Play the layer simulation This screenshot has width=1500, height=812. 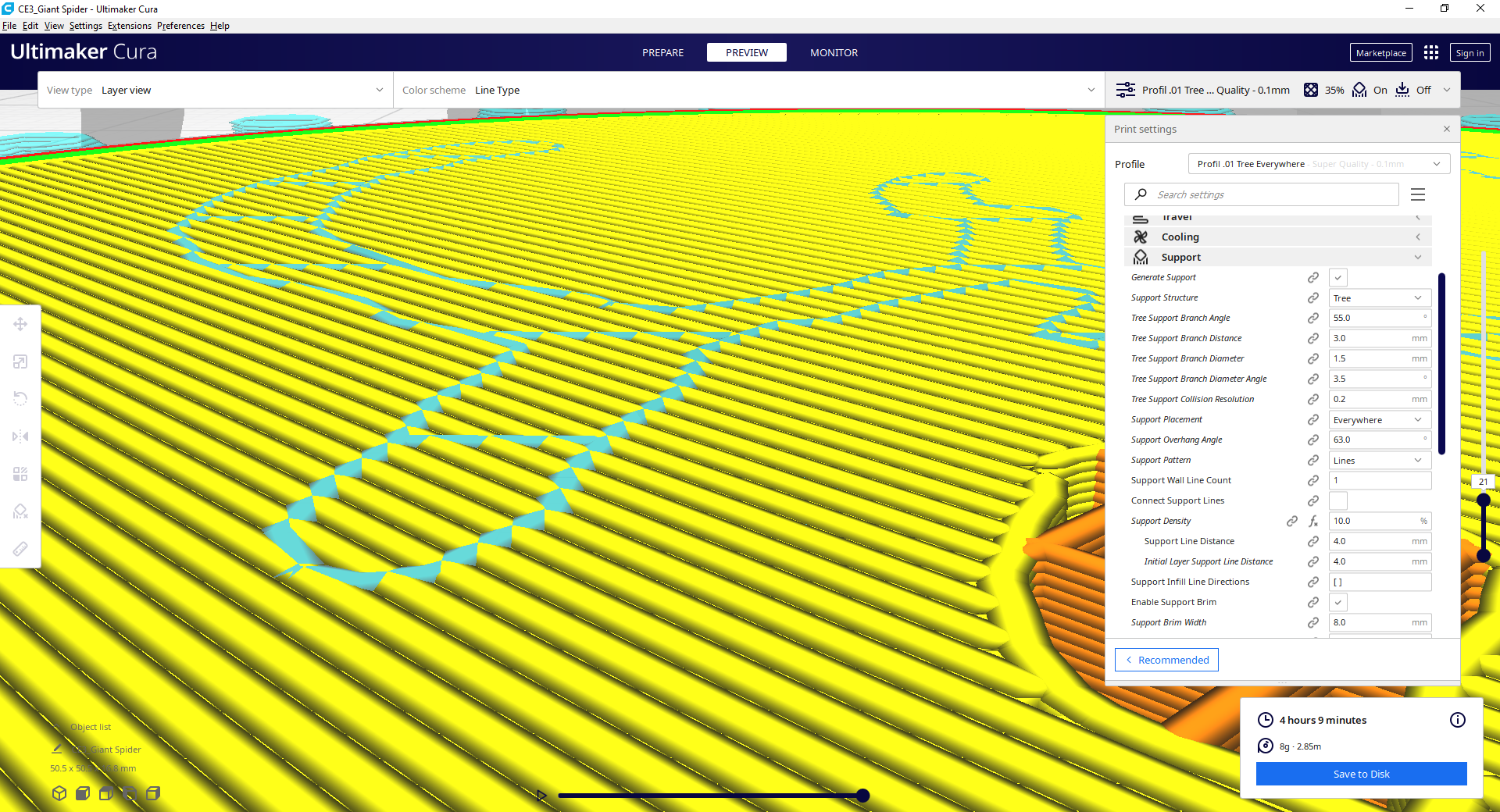coord(541,796)
